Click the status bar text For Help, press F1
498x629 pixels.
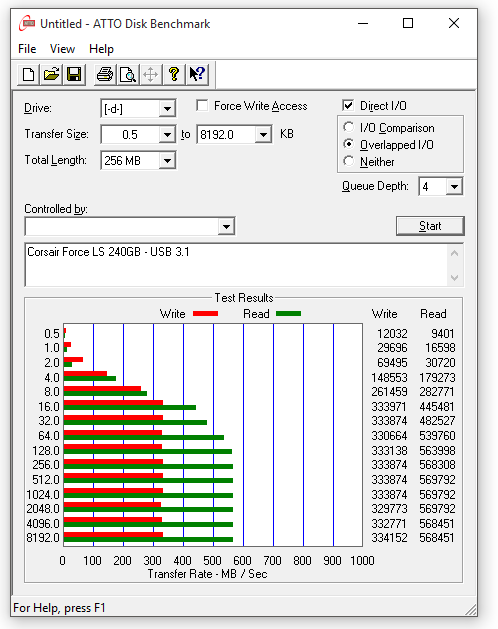coord(59,608)
